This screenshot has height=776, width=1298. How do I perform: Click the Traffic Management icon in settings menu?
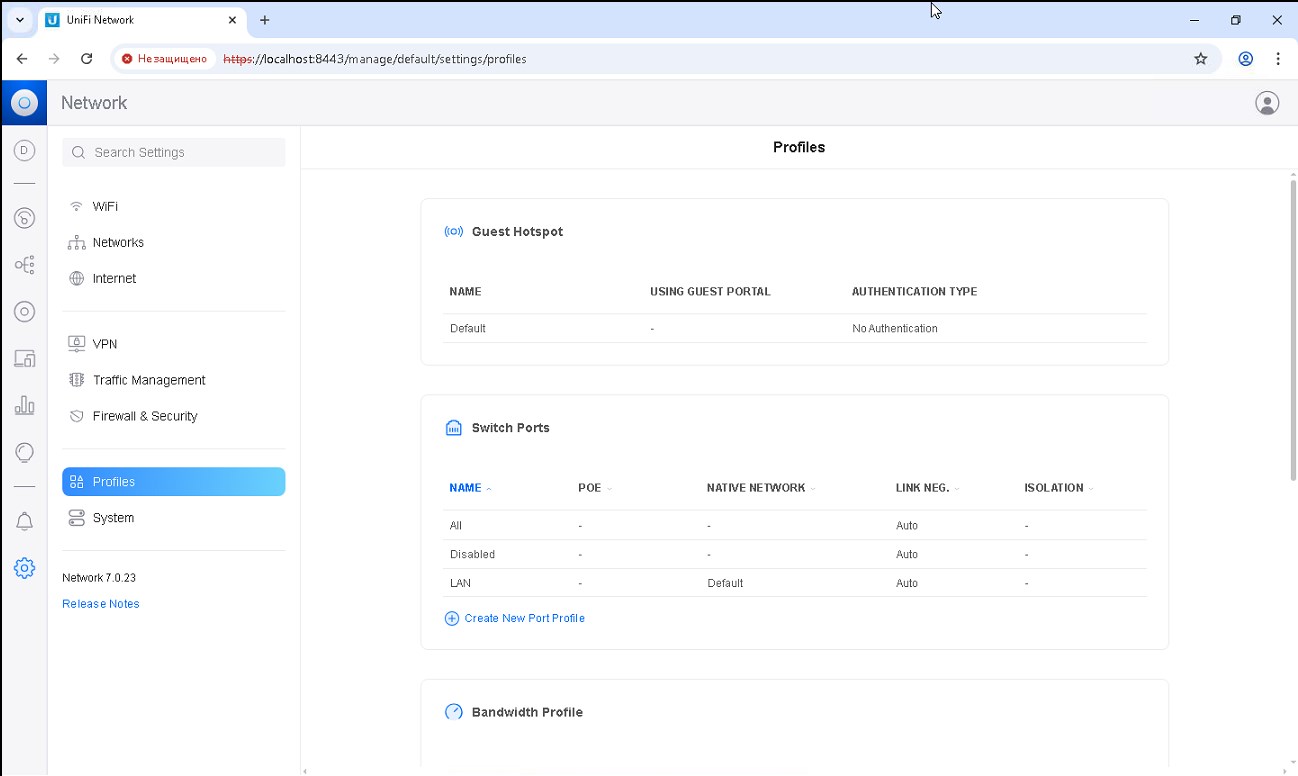pos(76,380)
